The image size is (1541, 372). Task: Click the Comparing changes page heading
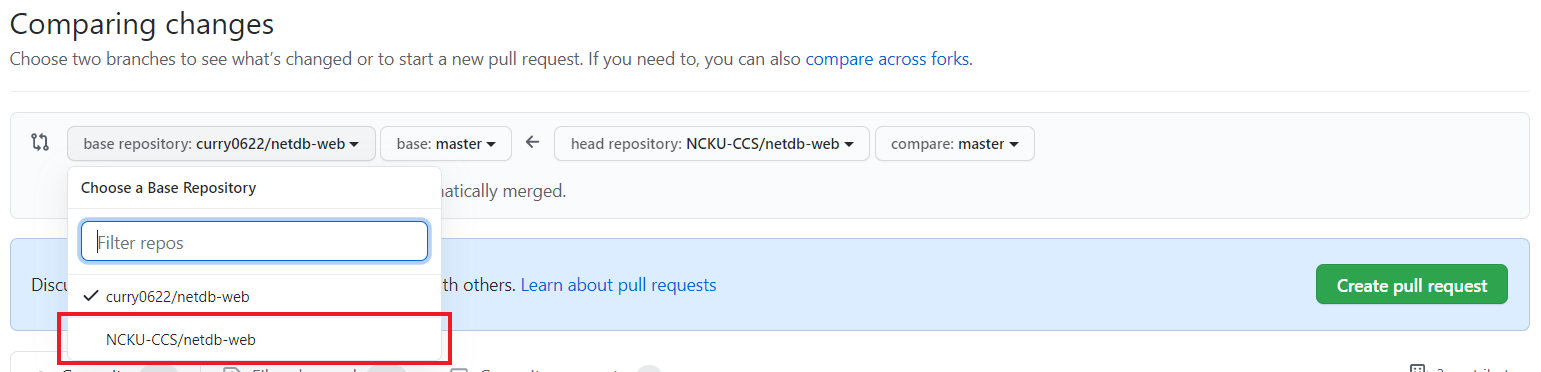tap(142, 23)
